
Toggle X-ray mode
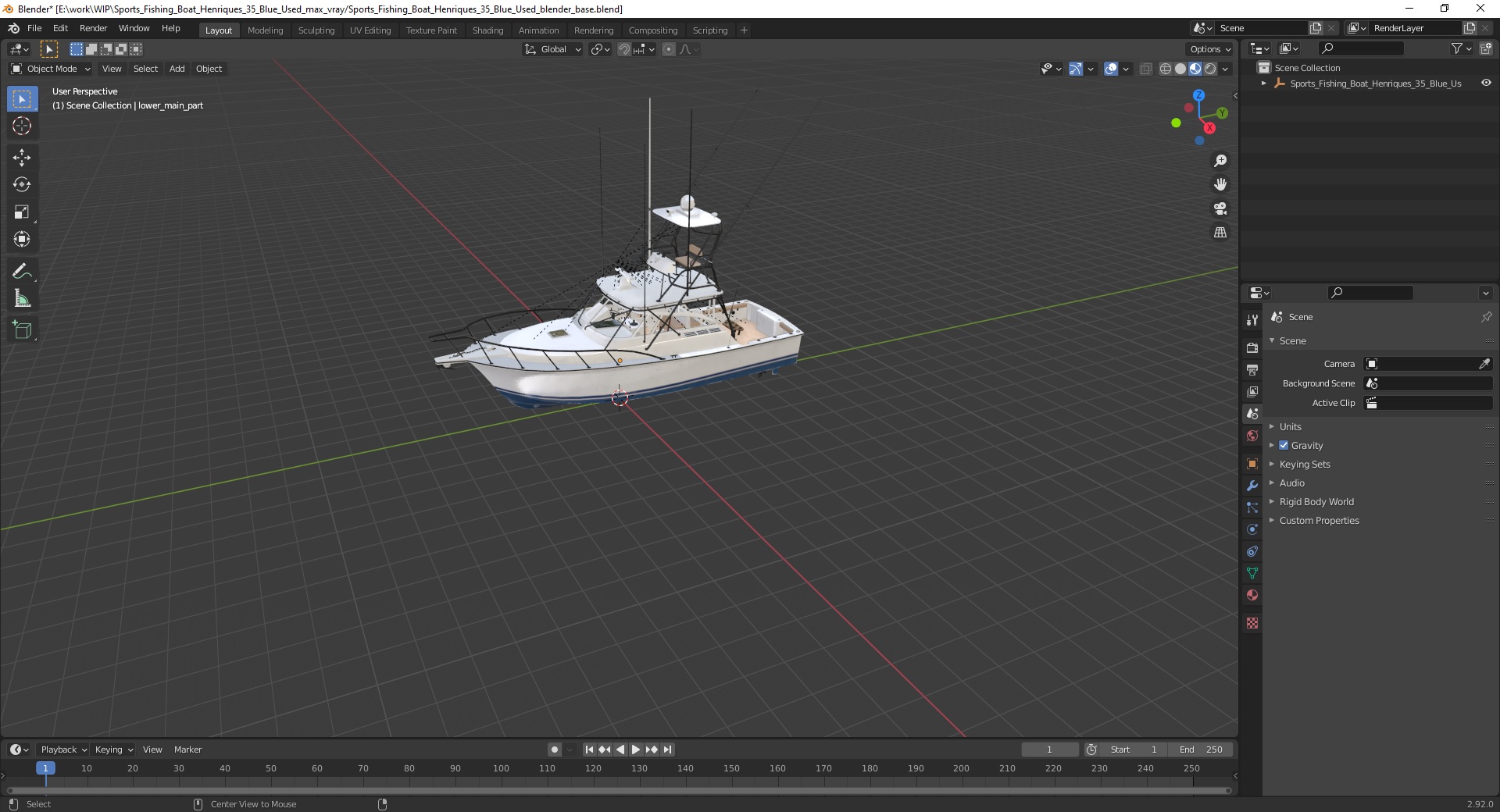(x=1145, y=69)
